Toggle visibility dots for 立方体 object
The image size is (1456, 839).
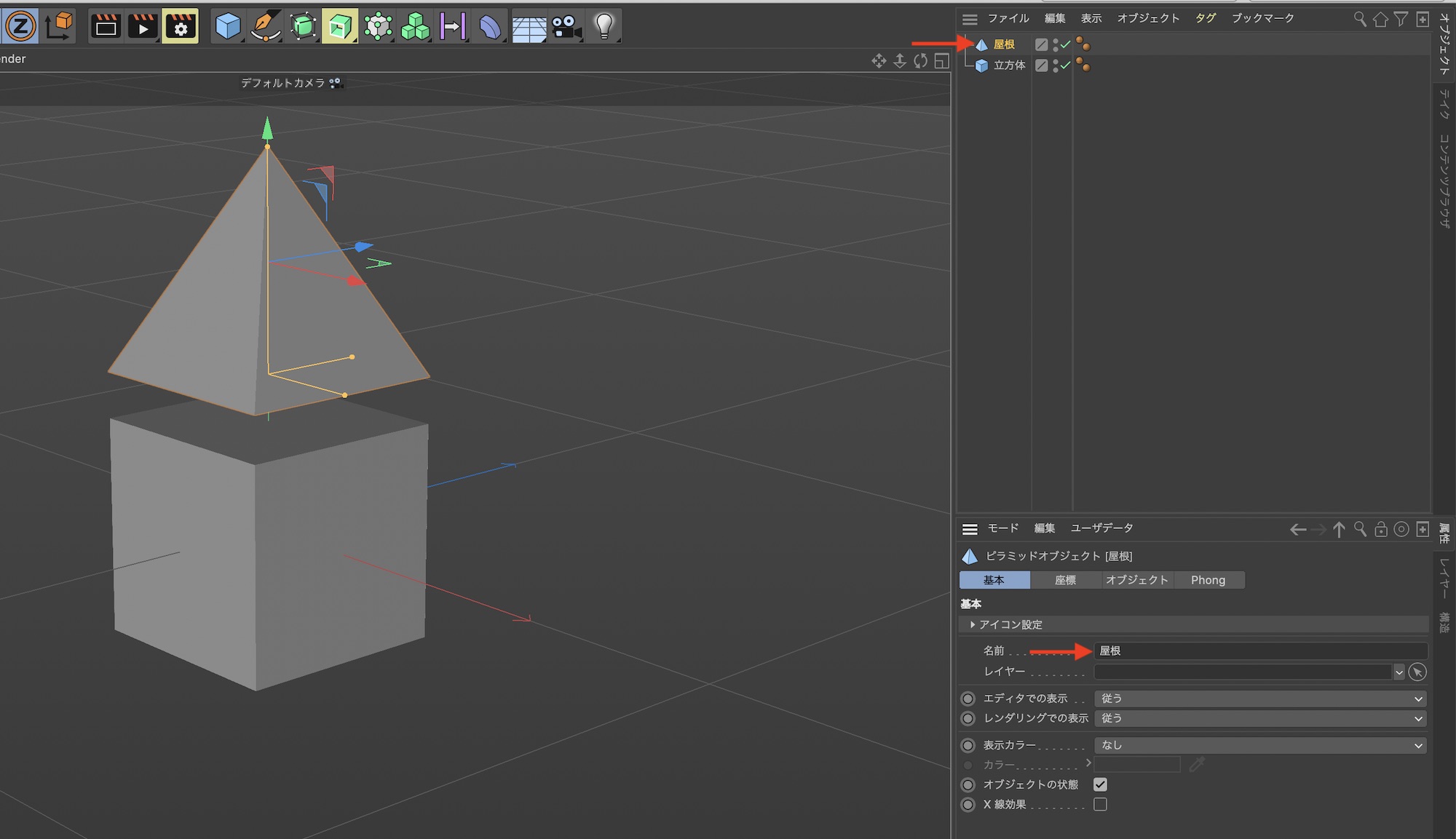[1056, 65]
